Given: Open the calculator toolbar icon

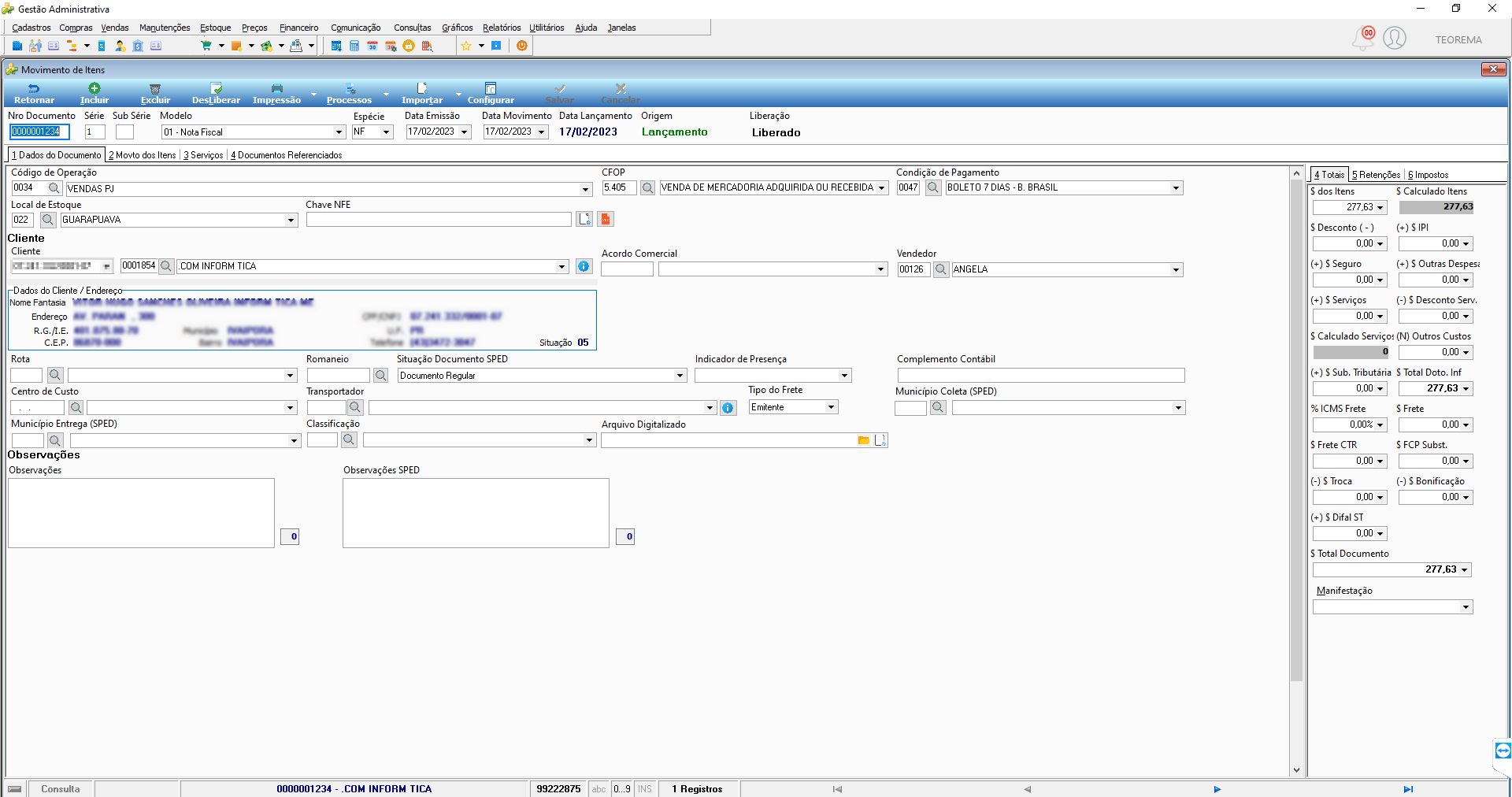Looking at the screenshot, I should 354,46.
